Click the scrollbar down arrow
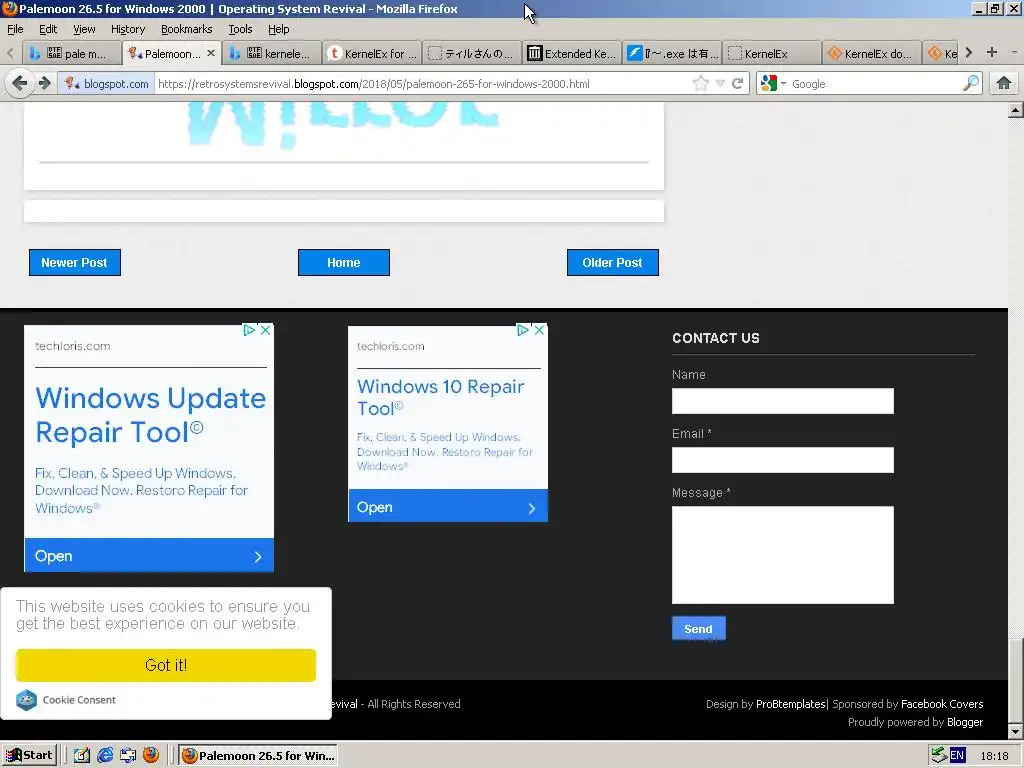 1015,731
